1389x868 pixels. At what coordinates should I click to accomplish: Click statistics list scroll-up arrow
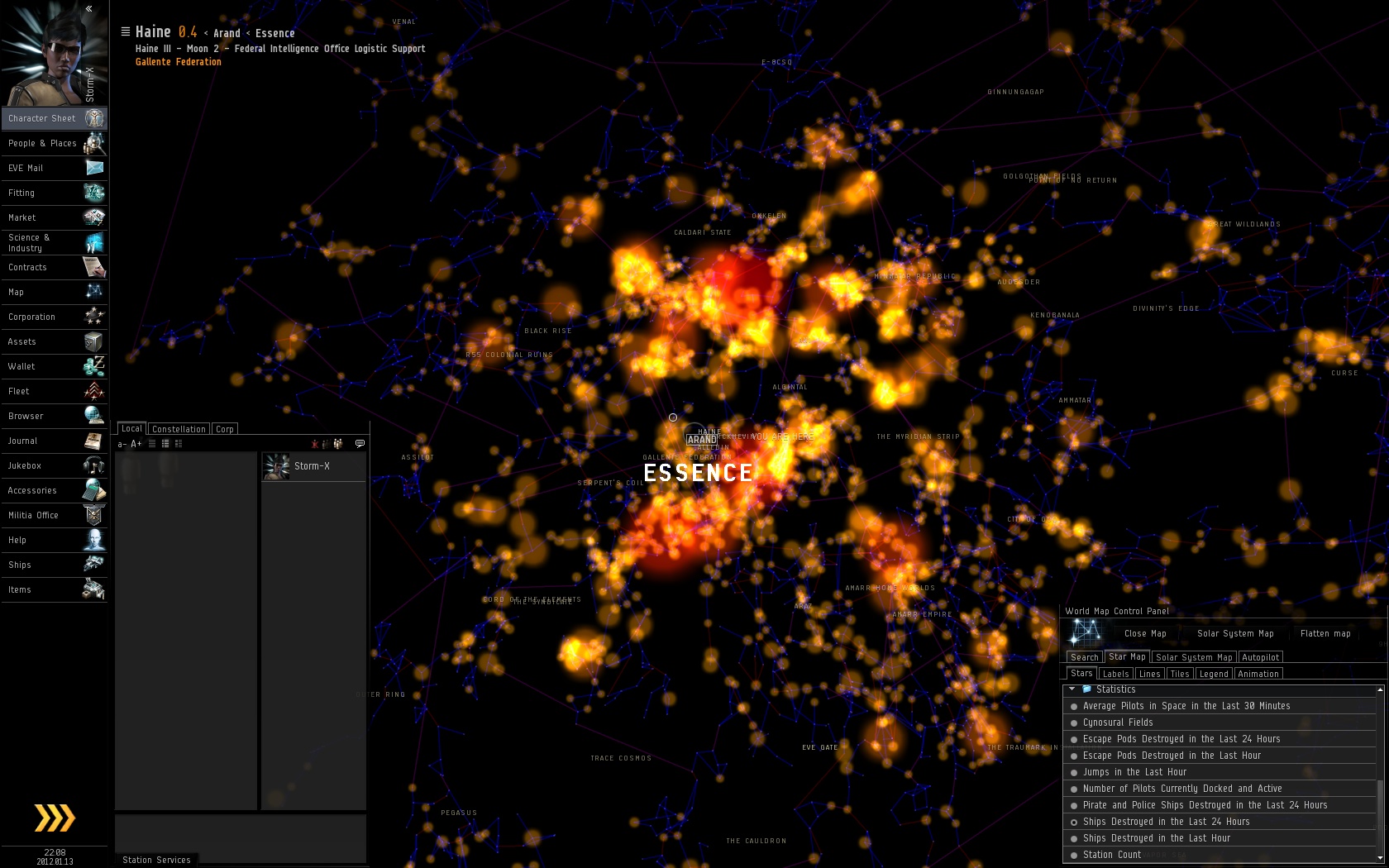(x=1380, y=689)
